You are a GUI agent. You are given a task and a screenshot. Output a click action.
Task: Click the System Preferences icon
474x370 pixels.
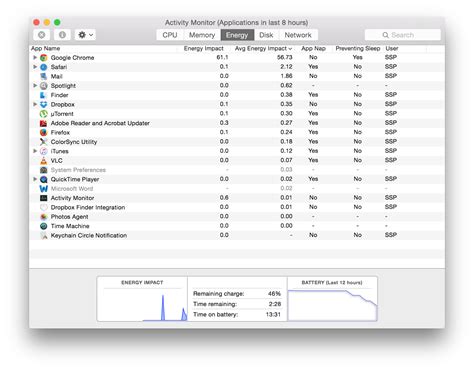coord(44,170)
